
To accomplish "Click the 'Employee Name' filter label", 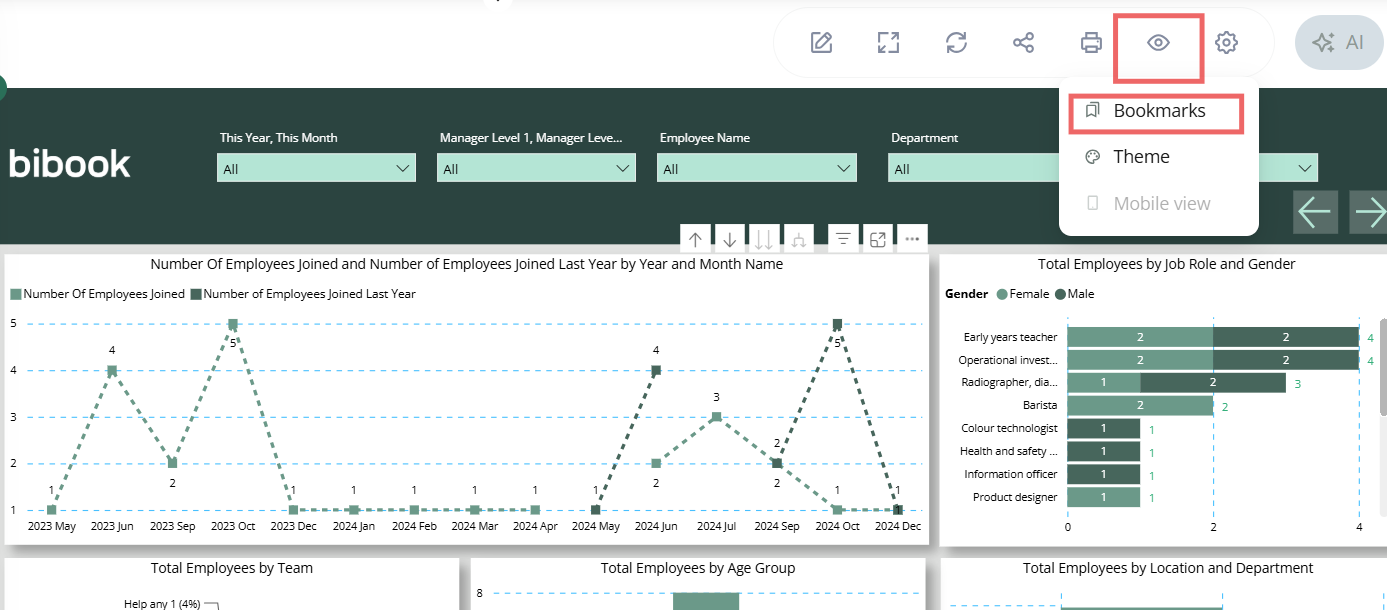I will click(704, 138).
